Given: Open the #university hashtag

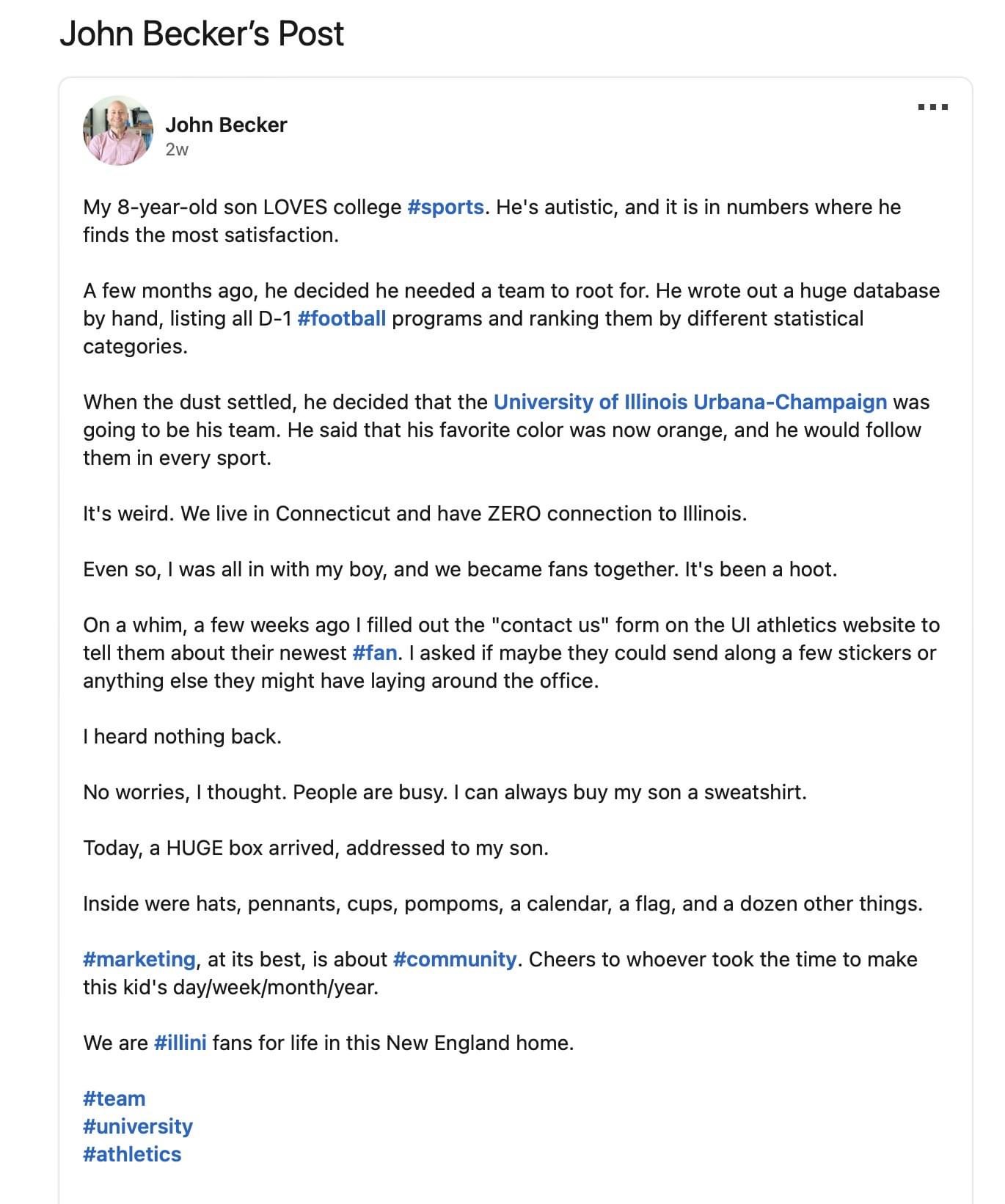Looking at the screenshot, I should (138, 1126).
